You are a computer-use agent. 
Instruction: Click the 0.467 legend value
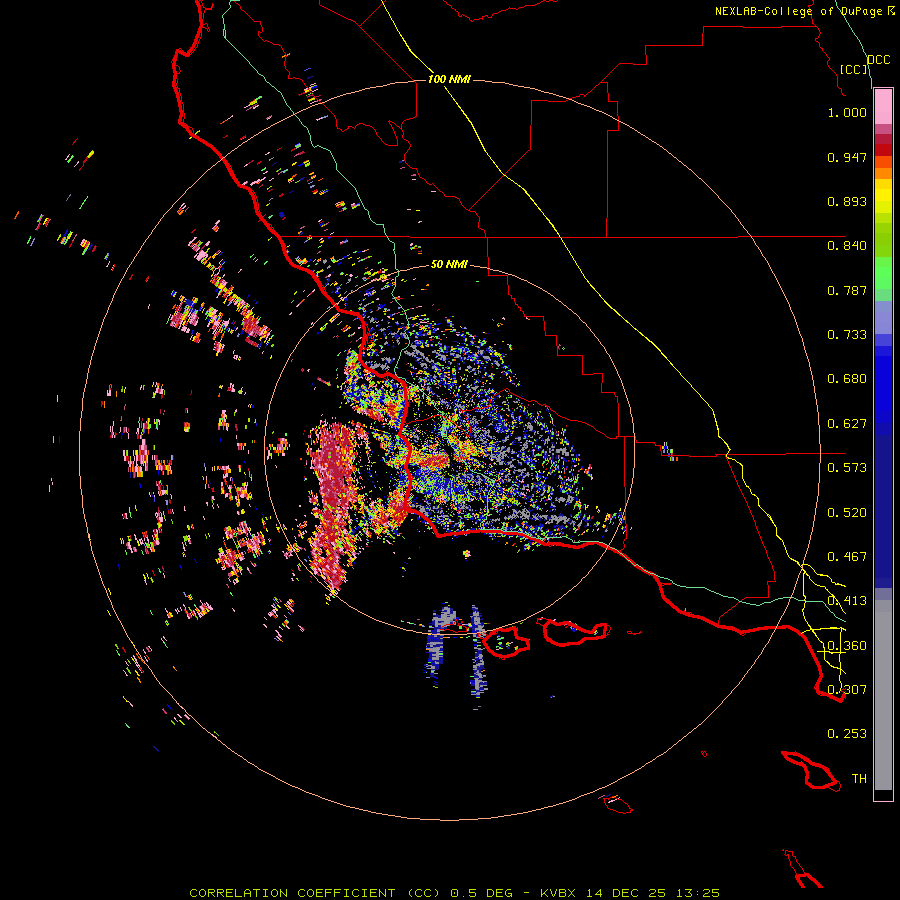point(847,557)
